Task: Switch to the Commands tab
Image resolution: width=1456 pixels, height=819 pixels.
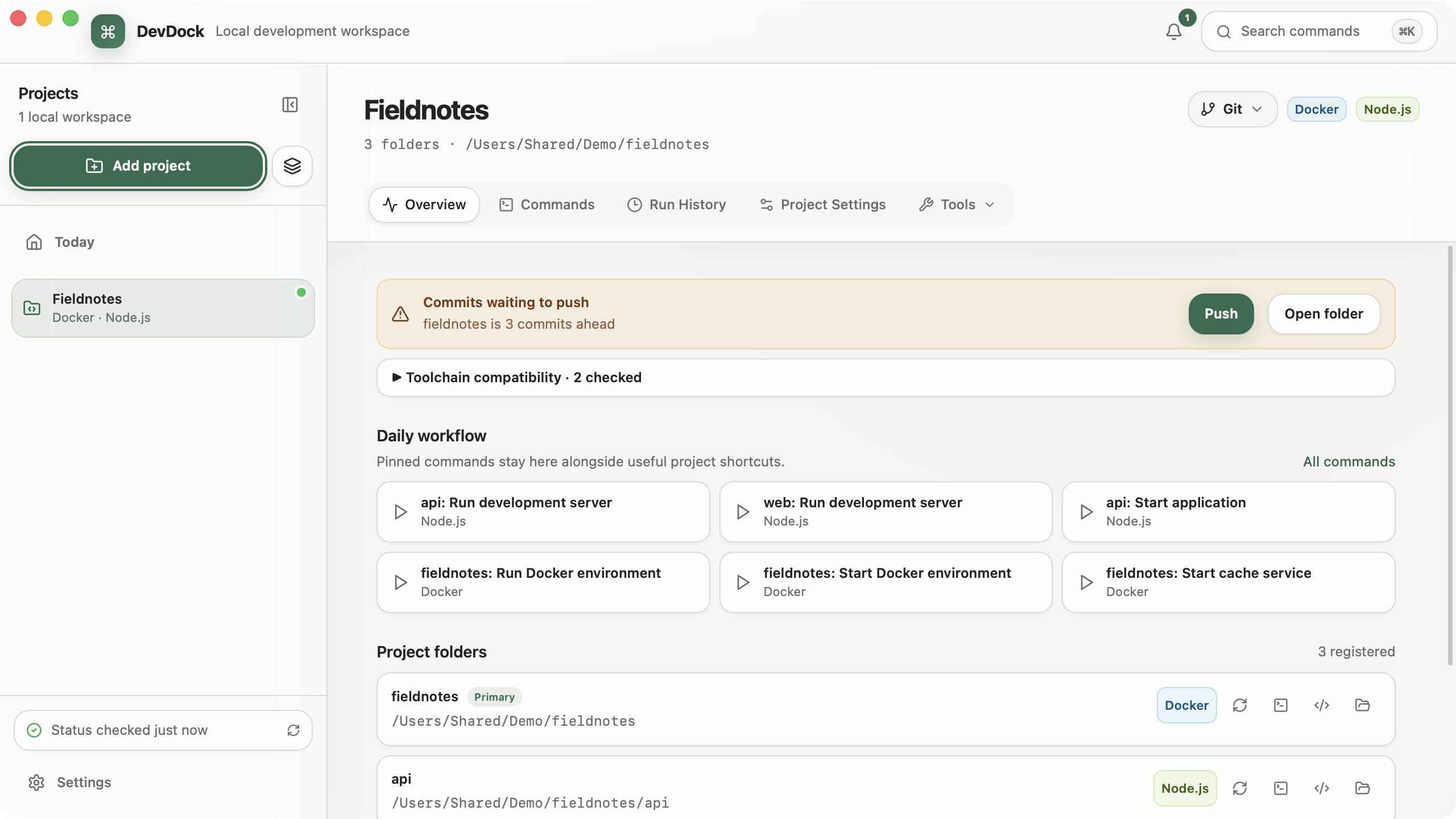Action: click(x=547, y=205)
